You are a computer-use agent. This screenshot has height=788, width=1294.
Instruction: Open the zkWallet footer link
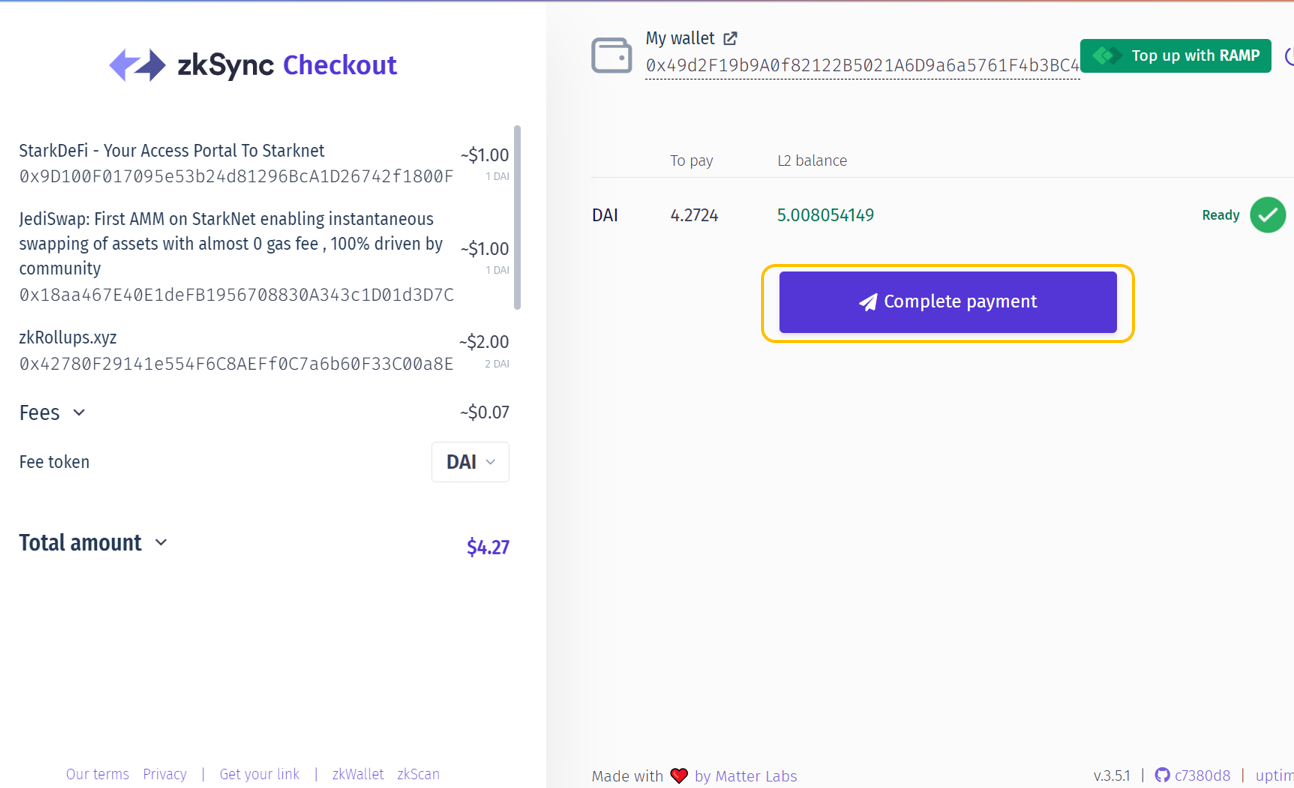(x=358, y=774)
